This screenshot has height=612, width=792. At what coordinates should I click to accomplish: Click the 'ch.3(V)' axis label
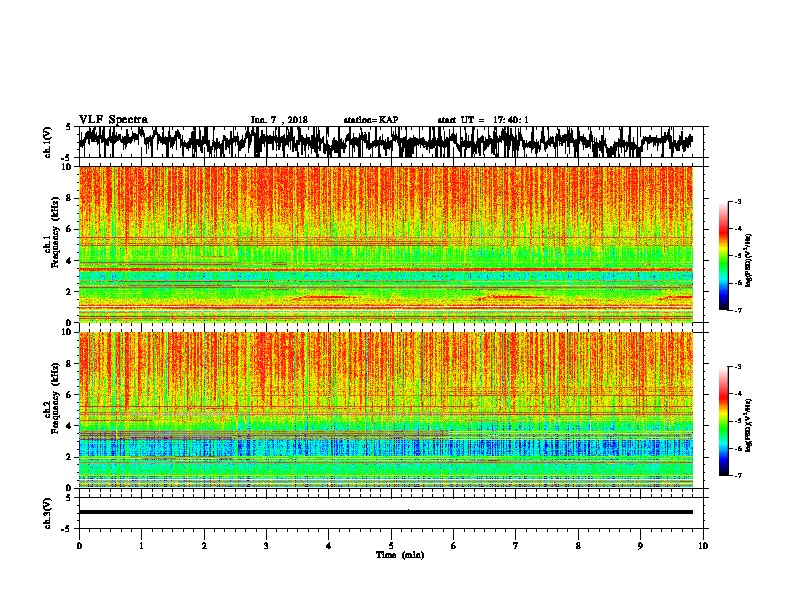click(x=47, y=513)
